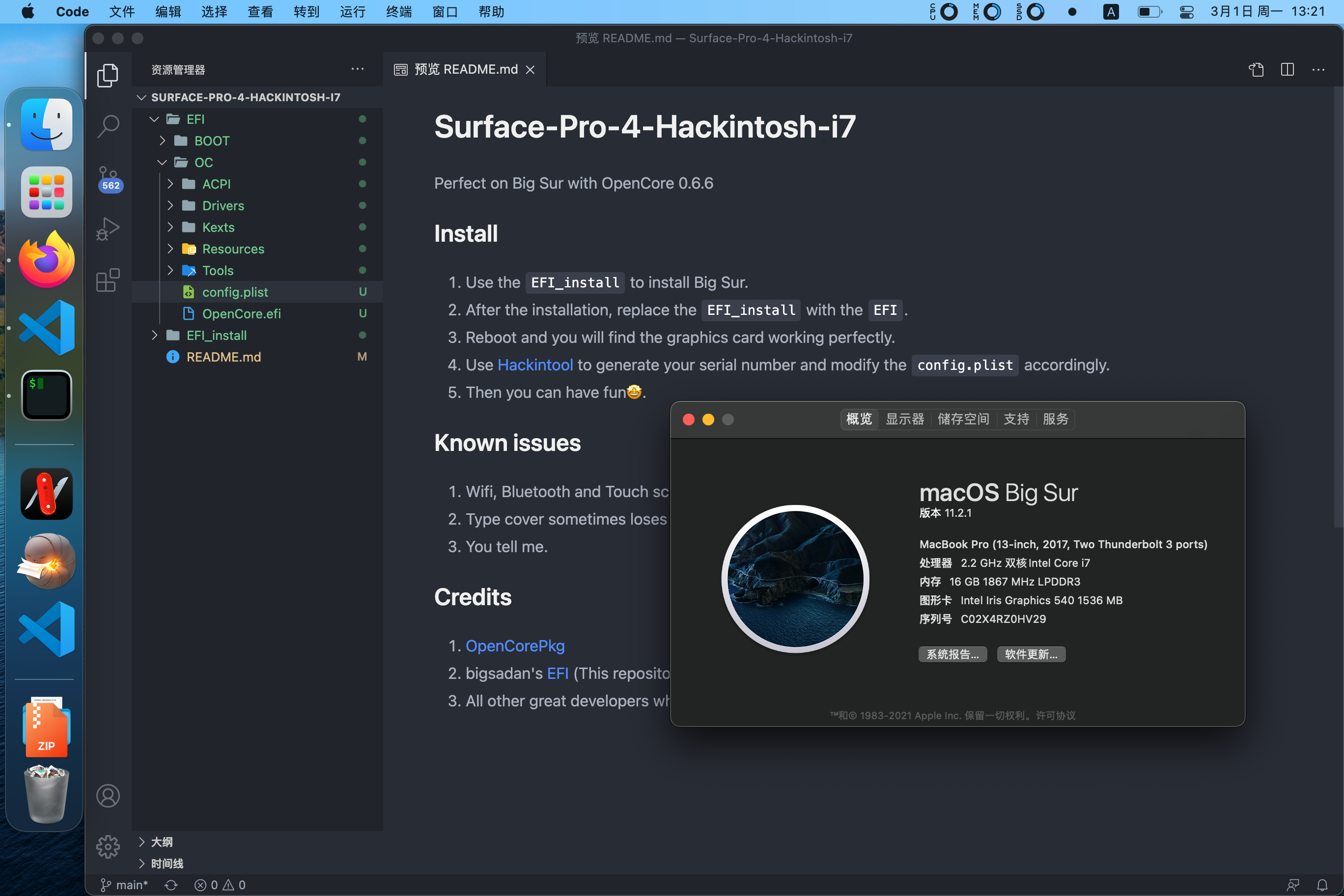This screenshot has height=896, width=1344.
Task: Open the Extensions view
Action: point(108,280)
